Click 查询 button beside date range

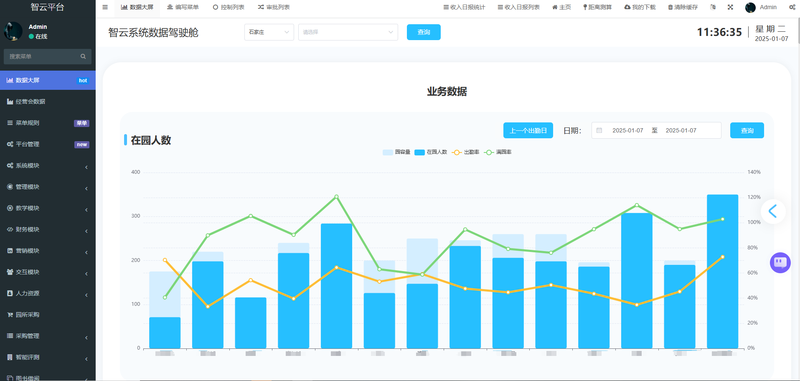pyautogui.click(x=747, y=131)
